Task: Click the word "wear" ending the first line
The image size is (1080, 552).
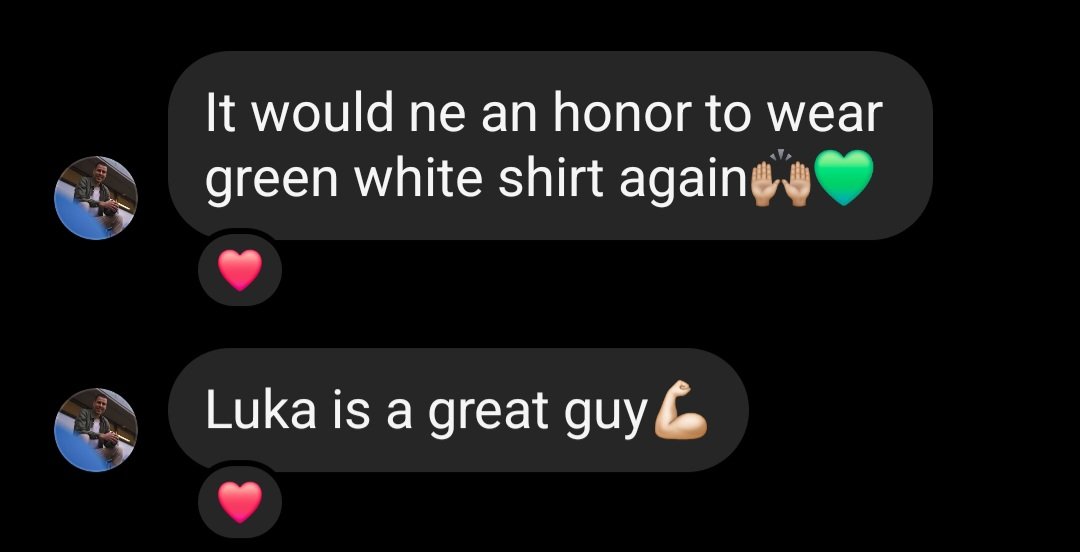Action: coord(824,116)
